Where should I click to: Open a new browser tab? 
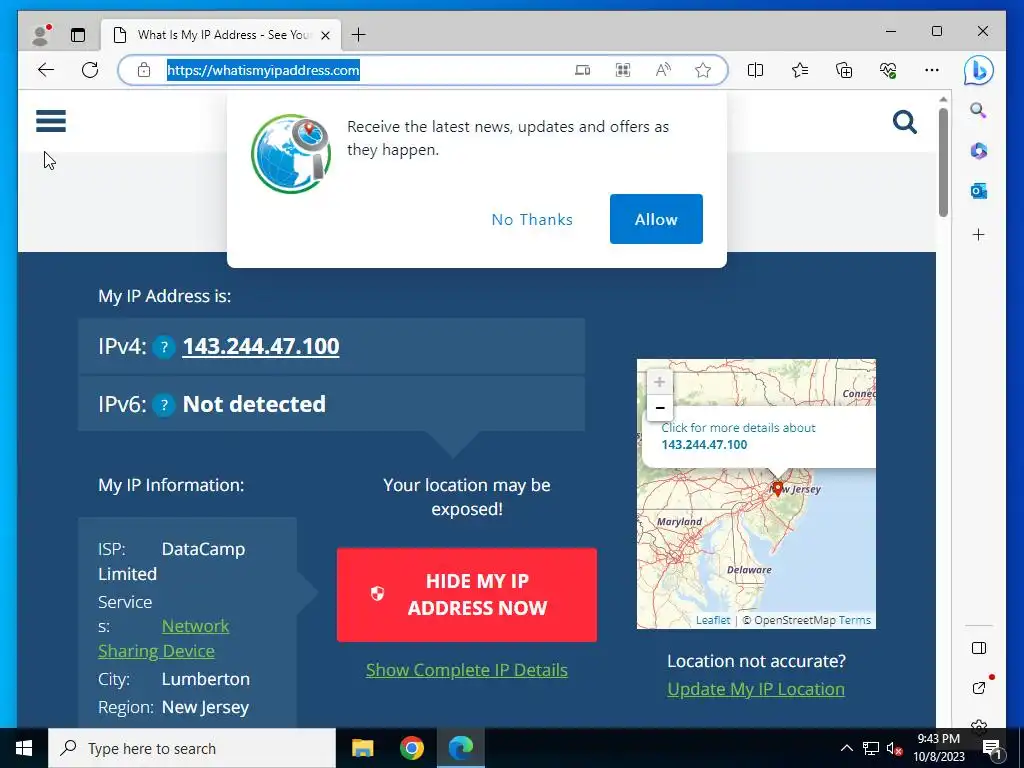point(359,35)
